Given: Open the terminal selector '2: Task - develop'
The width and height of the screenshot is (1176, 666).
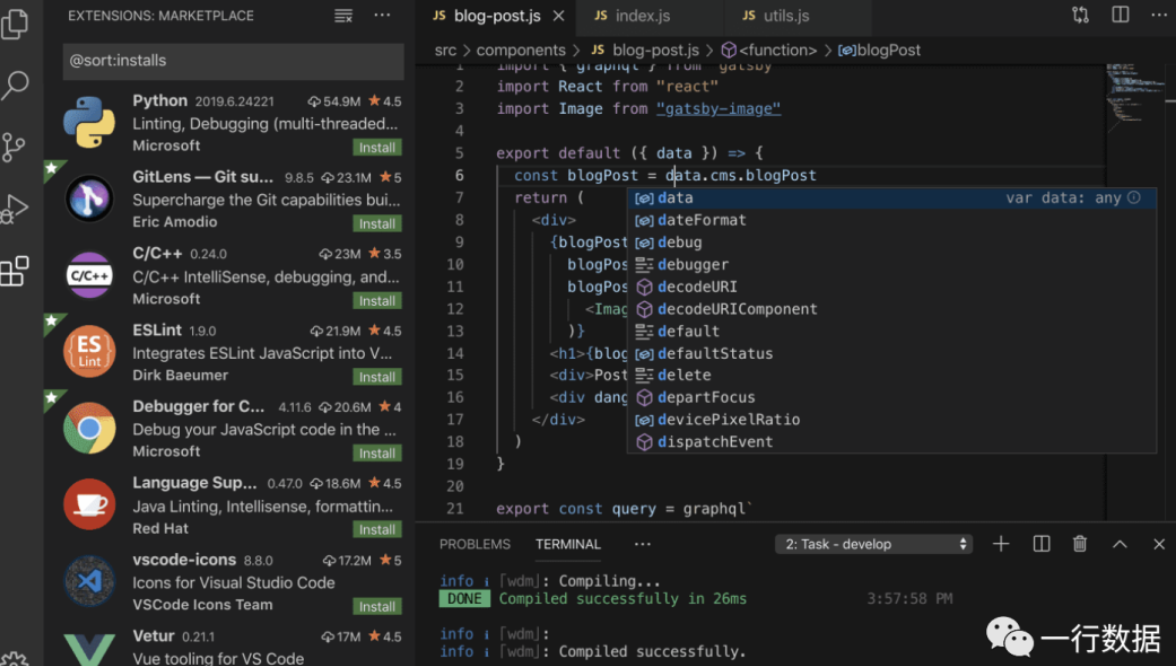Looking at the screenshot, I should (874, 544).
